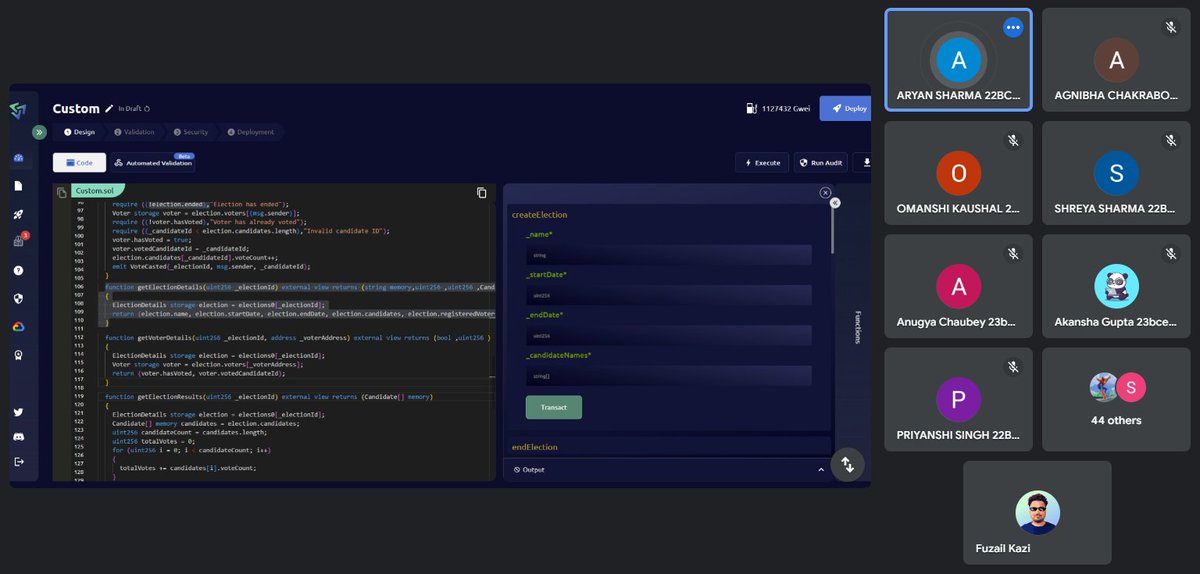Open the help question mark icon

[x=19, y=270]
